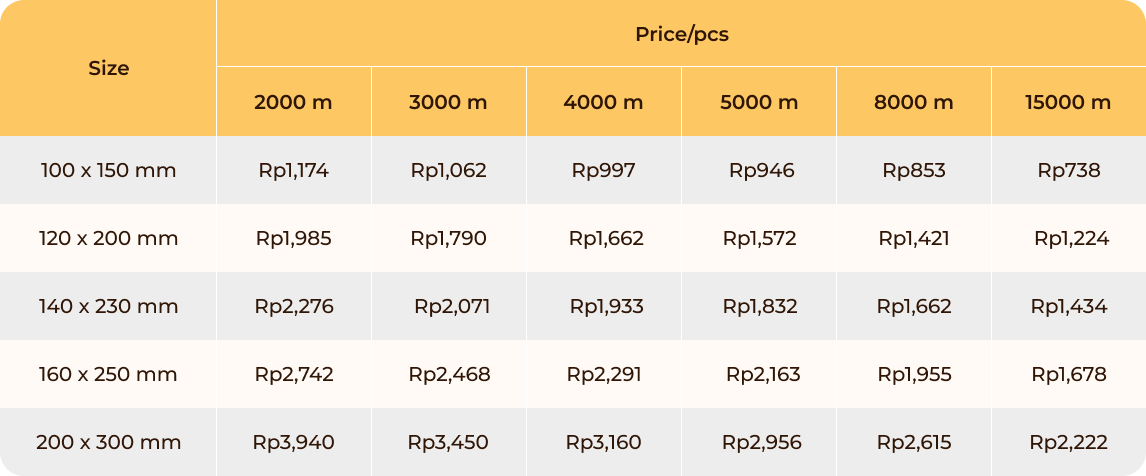Select the Price/pcs header cell
The image size is (1146, 476).
[x=681, y=34]
